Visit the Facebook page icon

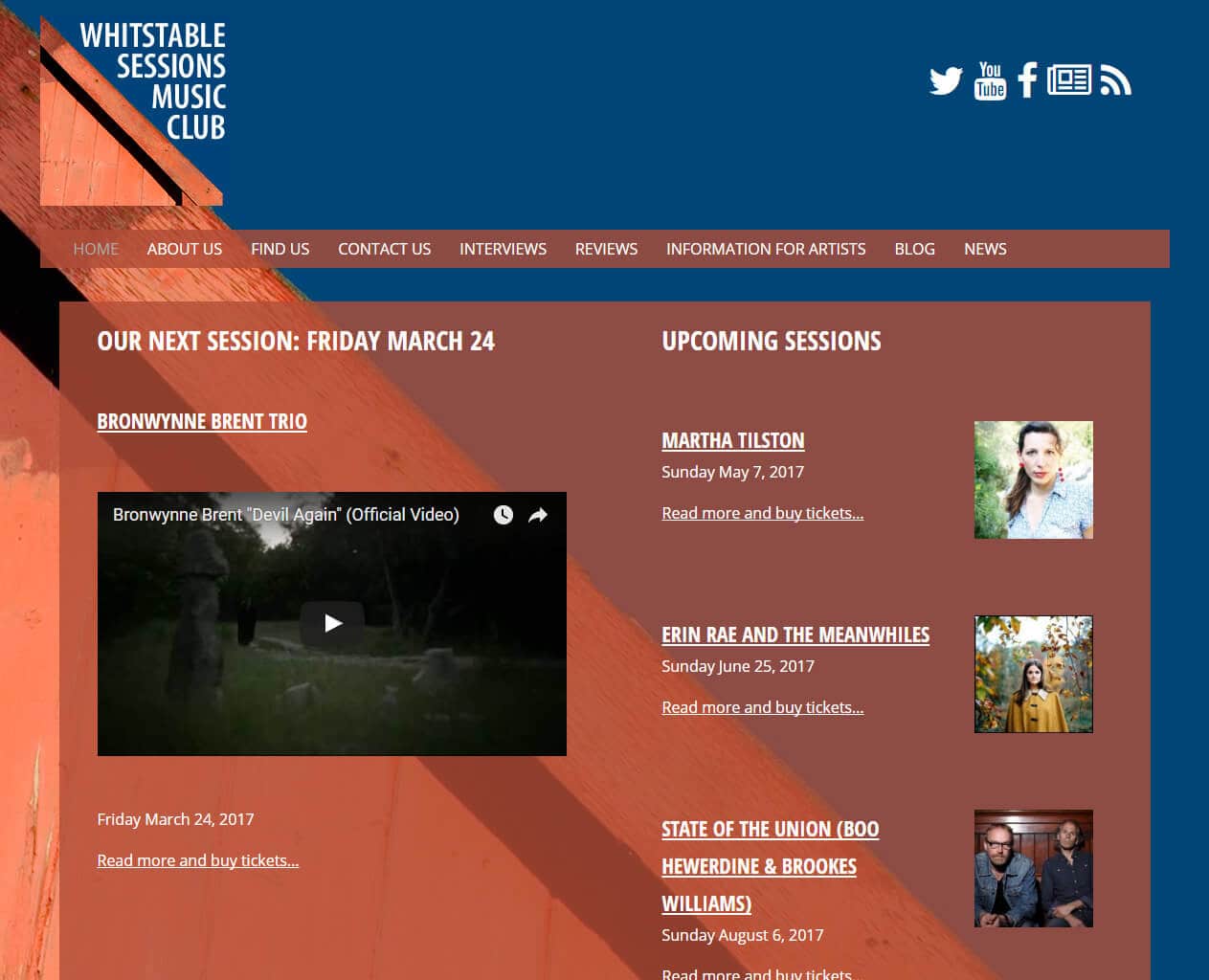tap(1027, 80)
